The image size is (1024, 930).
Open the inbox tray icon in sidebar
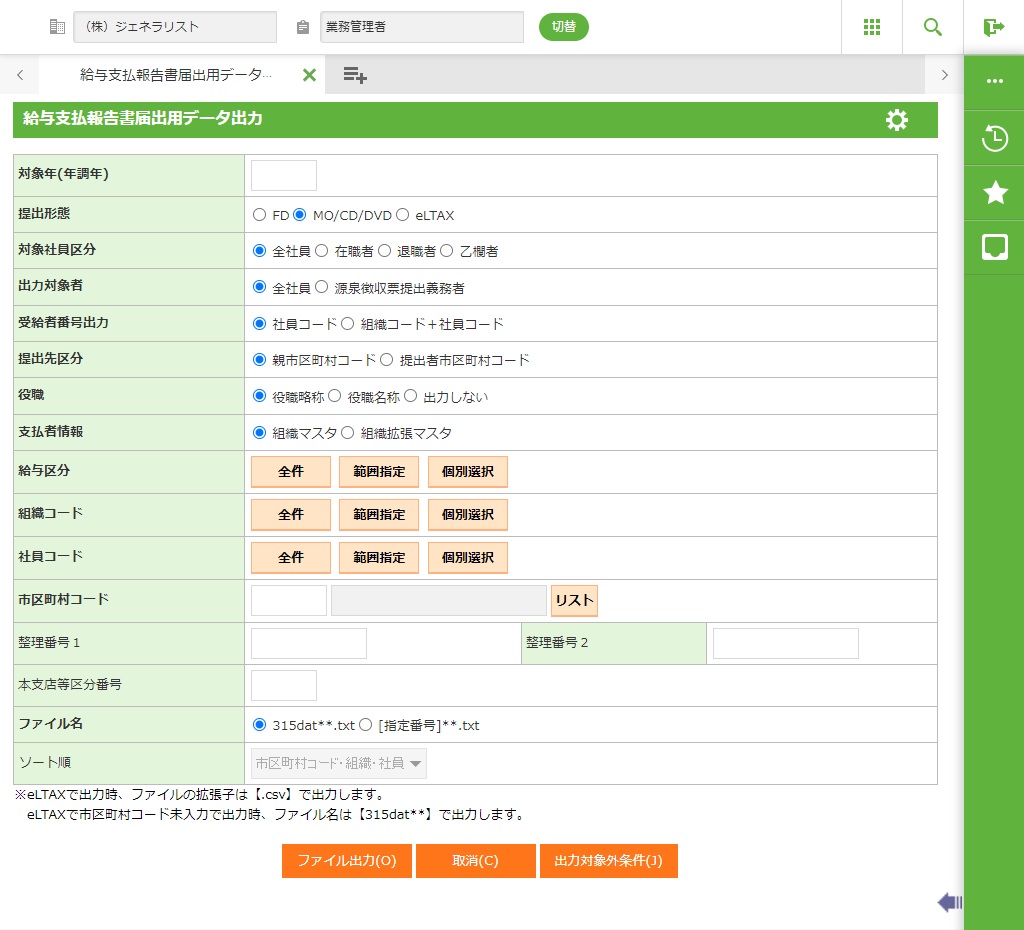point(994,248)
